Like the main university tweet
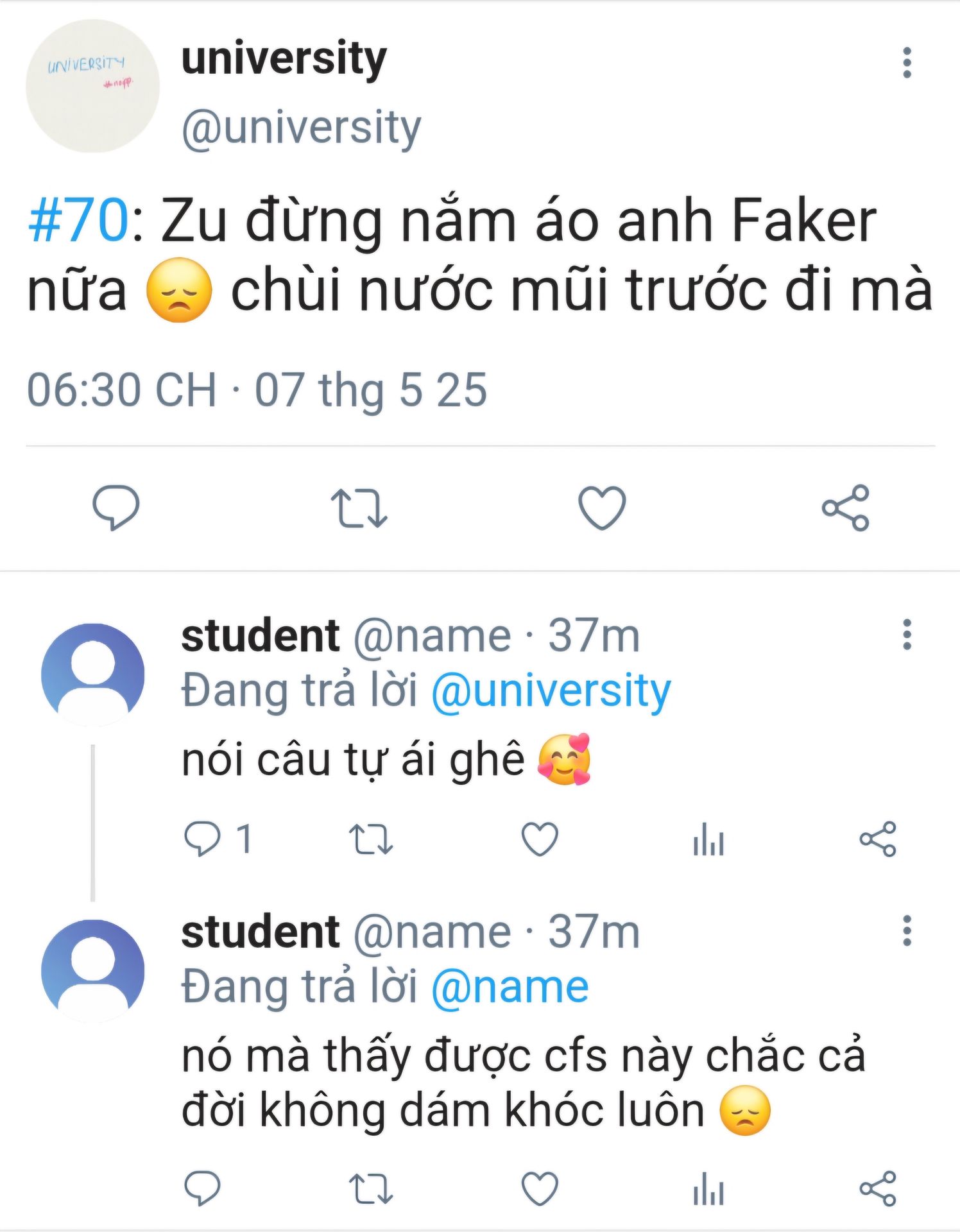This screenshot has width=960, height=1232. click(x=602, y=508)
